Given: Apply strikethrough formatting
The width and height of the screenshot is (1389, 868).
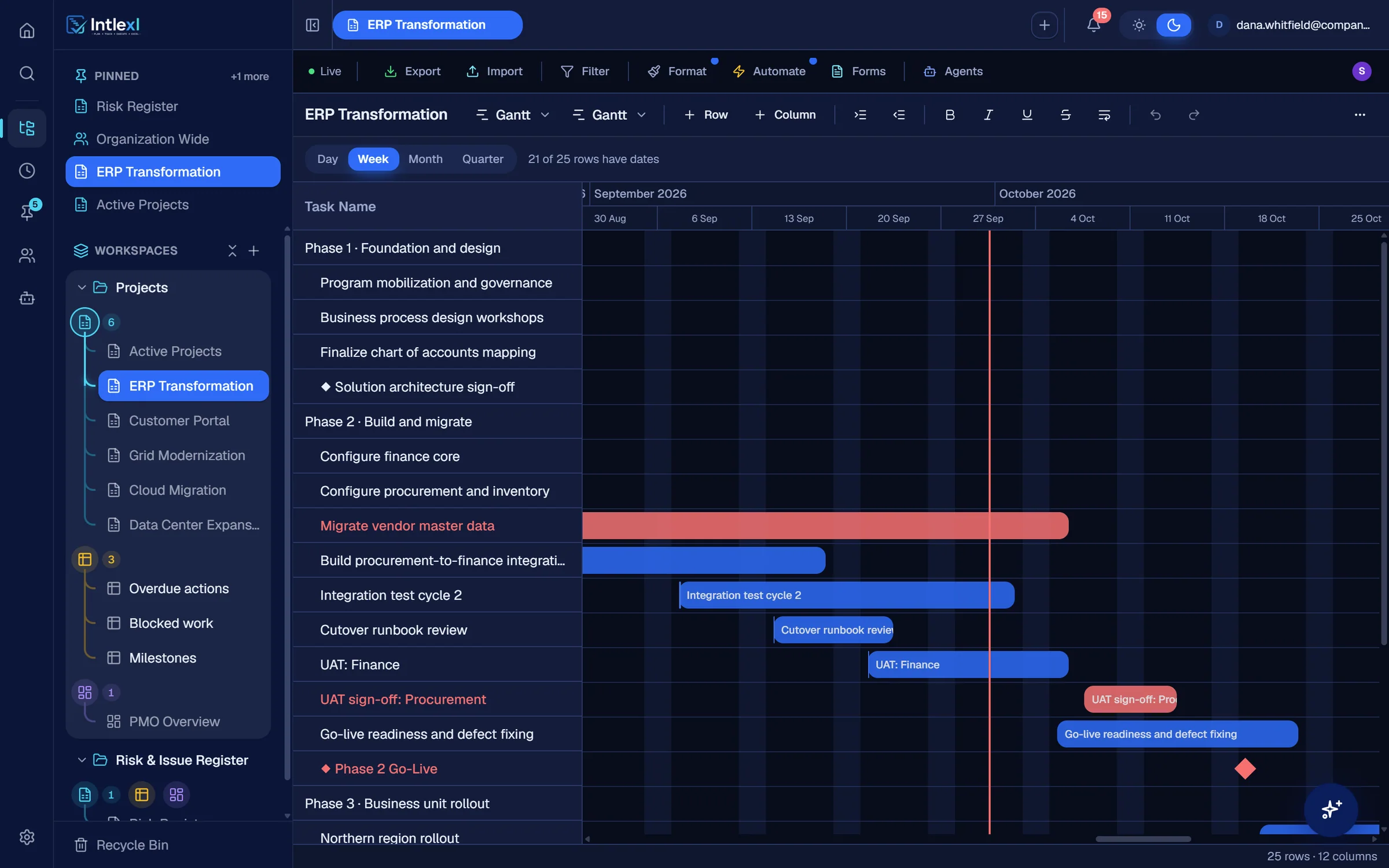Looking at the screenshot, I should pyautogui.click(x=1065, y=115).
